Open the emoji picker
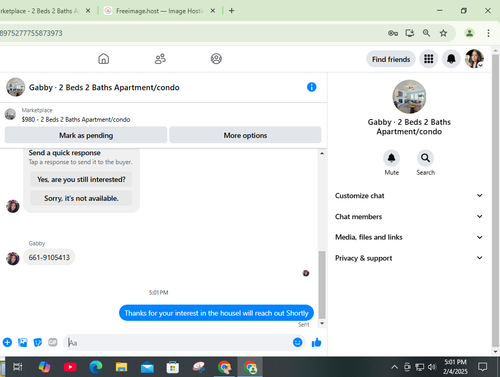This screenshot has width=500, height=377. [x=297, y=342]
